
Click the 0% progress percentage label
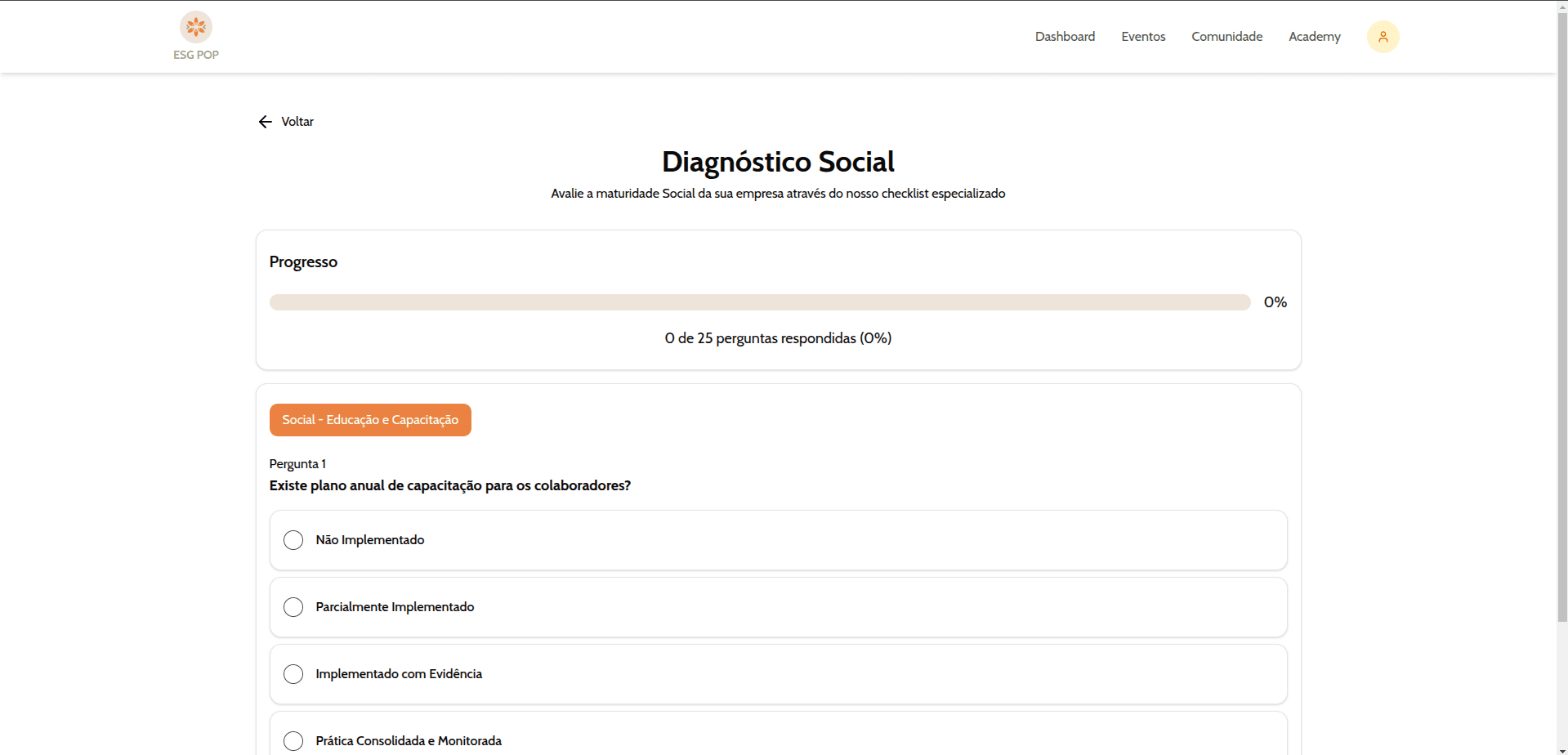1275,302
